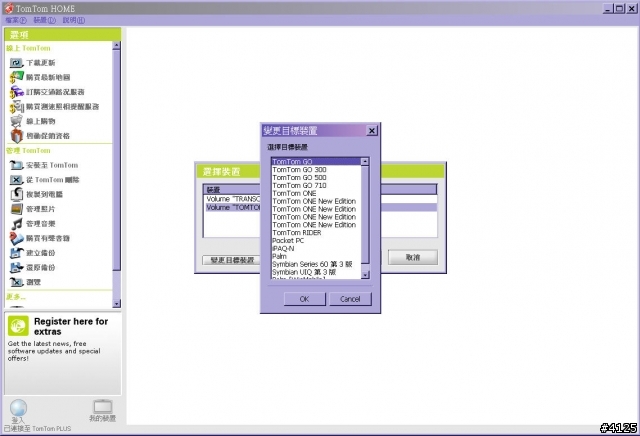Click the device list scroll-down arrow
The height and width of the screenshot is (436, 640).
[x=365, y=275]
